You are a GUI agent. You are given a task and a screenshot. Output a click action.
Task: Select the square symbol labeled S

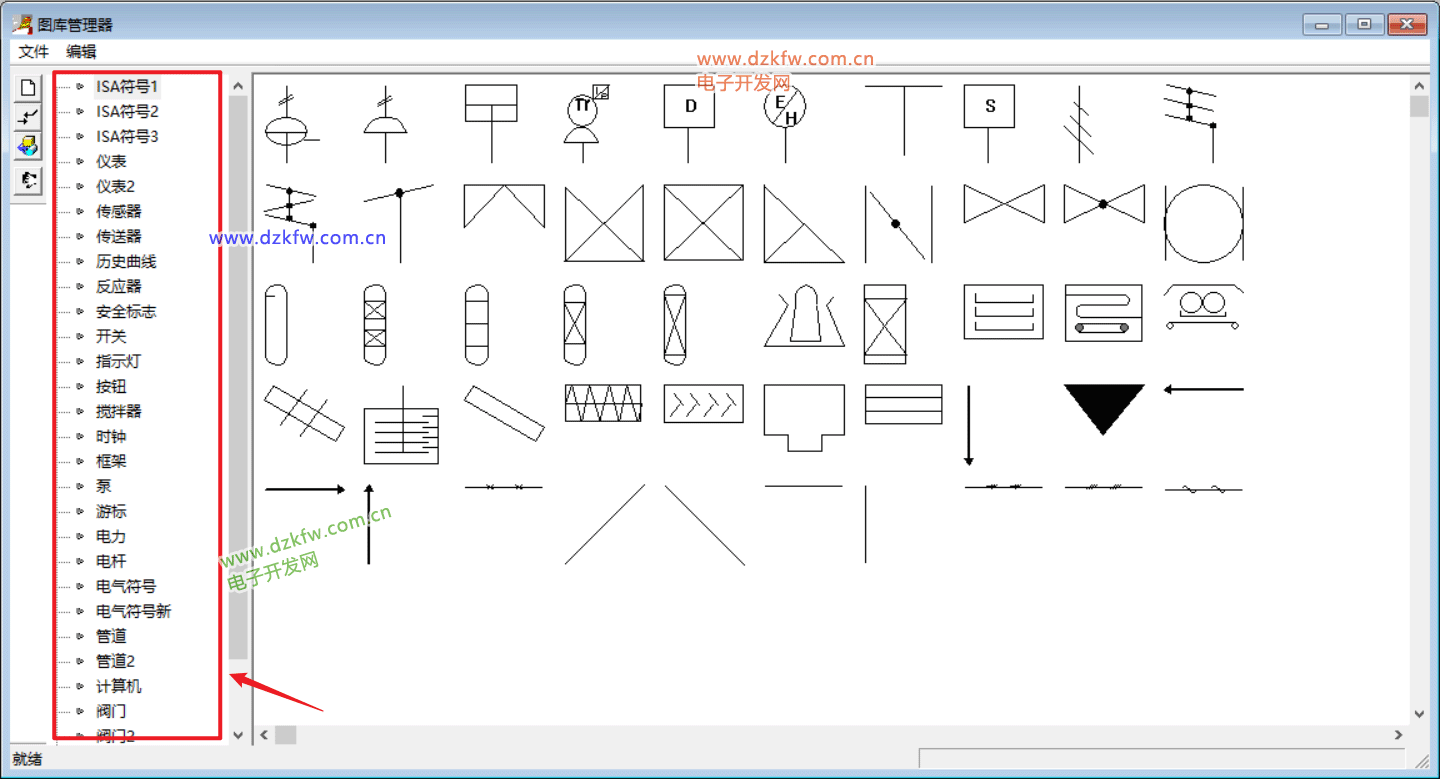tap(989, 107)
